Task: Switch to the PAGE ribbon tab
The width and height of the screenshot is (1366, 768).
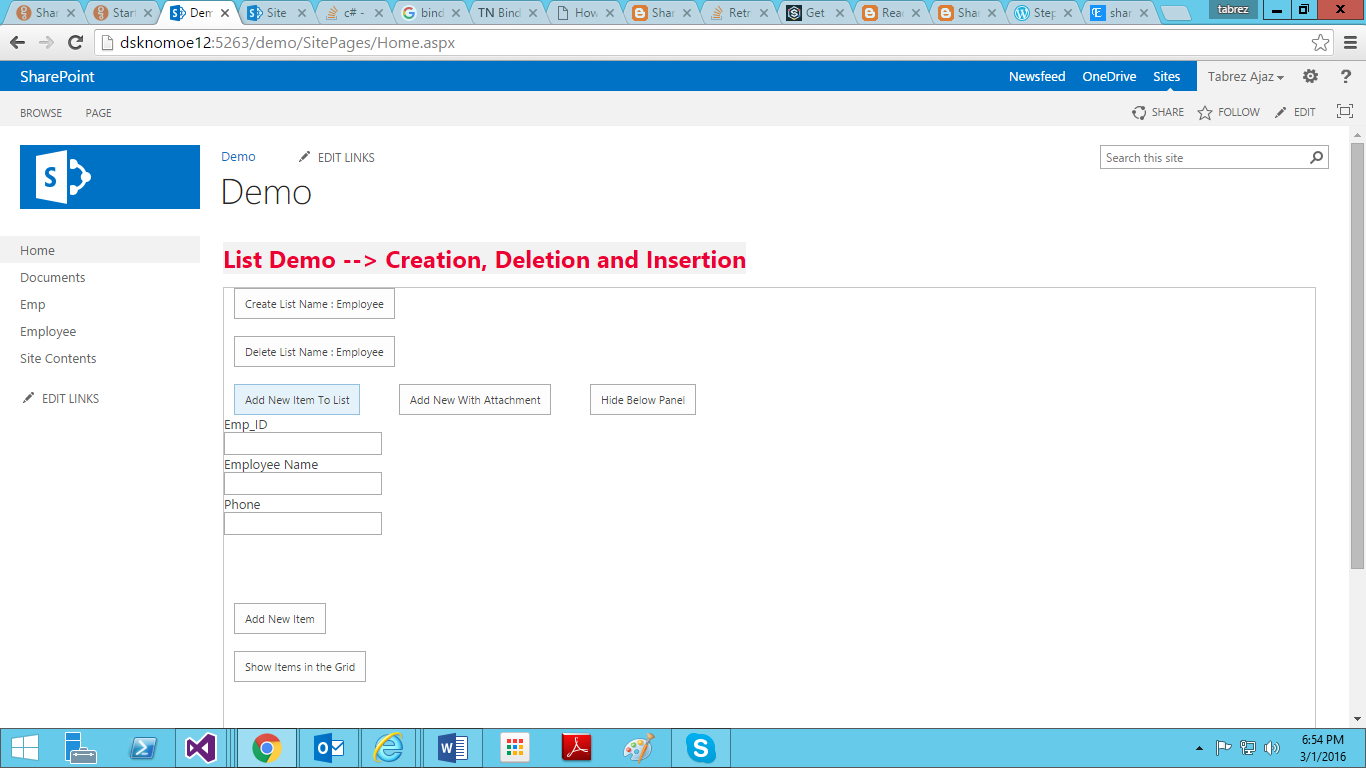Action: (x=98, y=112)
